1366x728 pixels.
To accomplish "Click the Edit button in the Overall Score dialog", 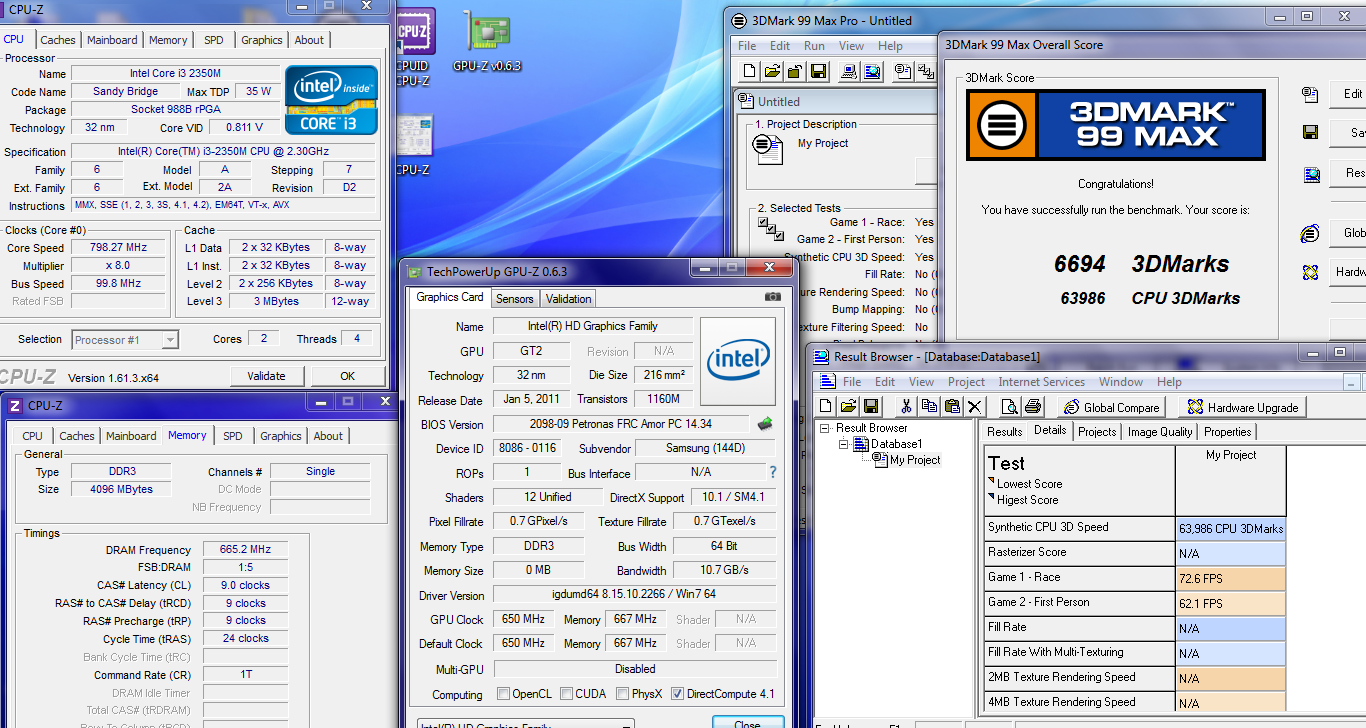I will [x=1348, y=94].
